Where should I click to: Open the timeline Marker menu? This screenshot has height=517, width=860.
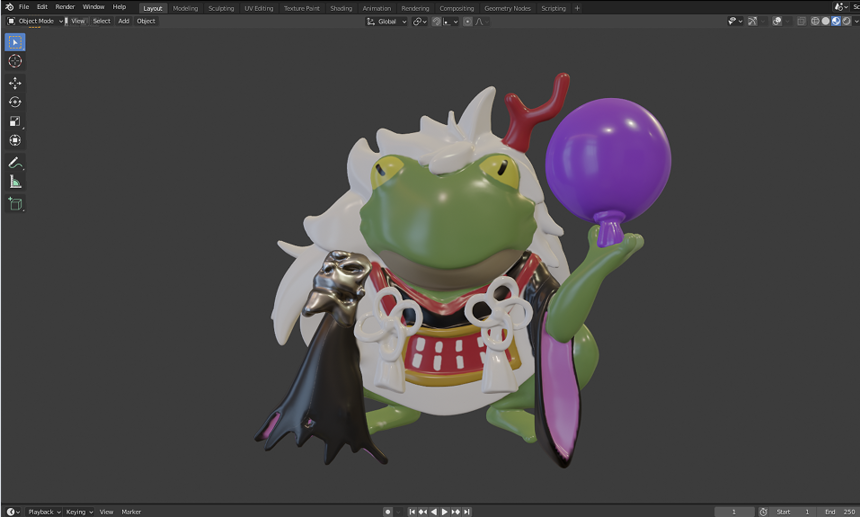(131, 512)
